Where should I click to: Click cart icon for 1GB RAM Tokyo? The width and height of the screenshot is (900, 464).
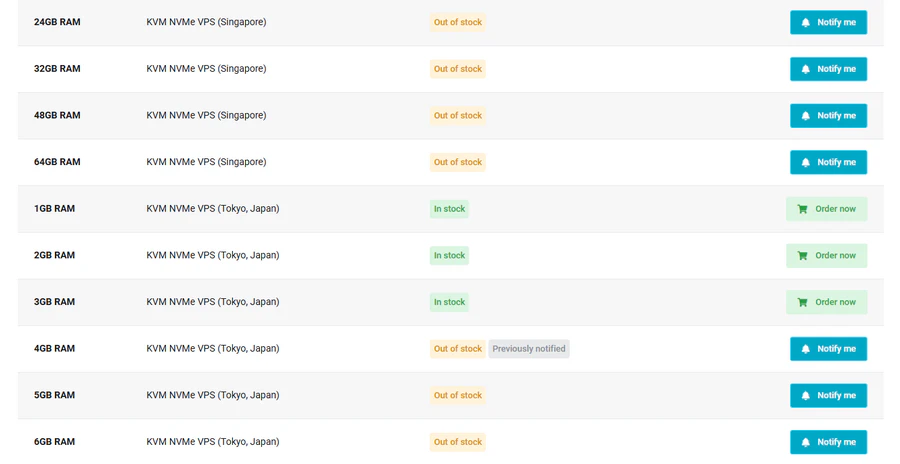click(803, 209)
